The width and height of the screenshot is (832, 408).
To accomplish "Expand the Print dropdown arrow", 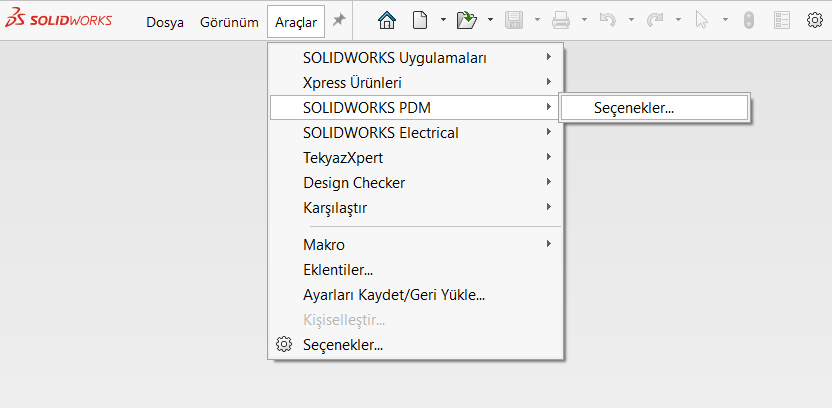I will point(584,20).
